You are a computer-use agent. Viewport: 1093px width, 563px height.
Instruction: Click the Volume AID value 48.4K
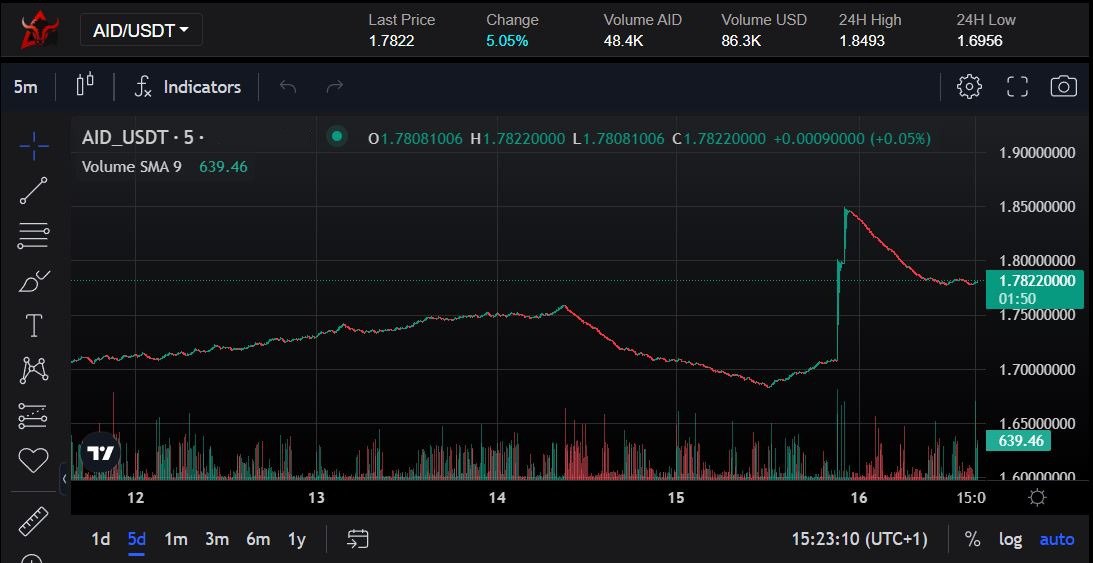(x=623, y=40)
